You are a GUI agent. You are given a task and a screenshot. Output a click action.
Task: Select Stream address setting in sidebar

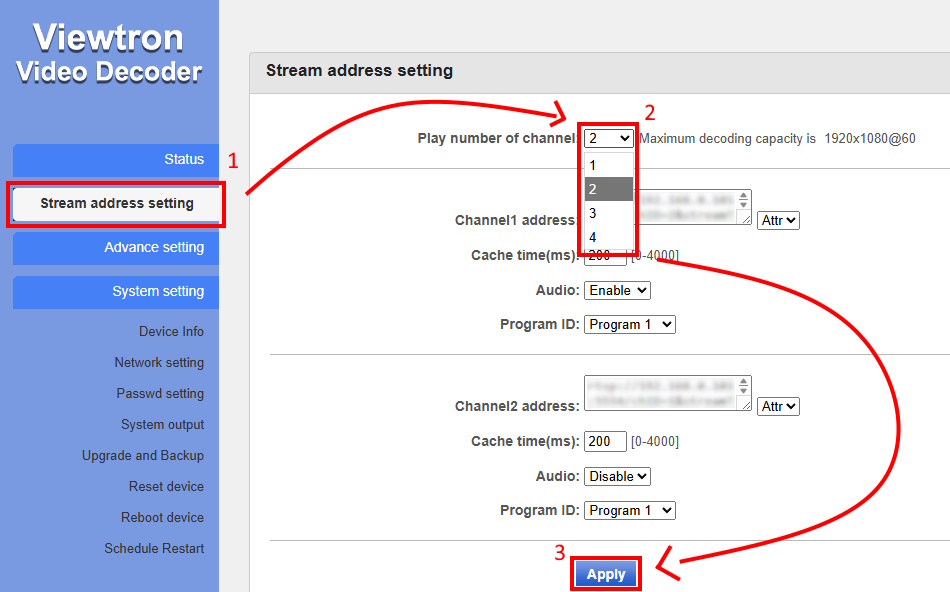point(116,204)
